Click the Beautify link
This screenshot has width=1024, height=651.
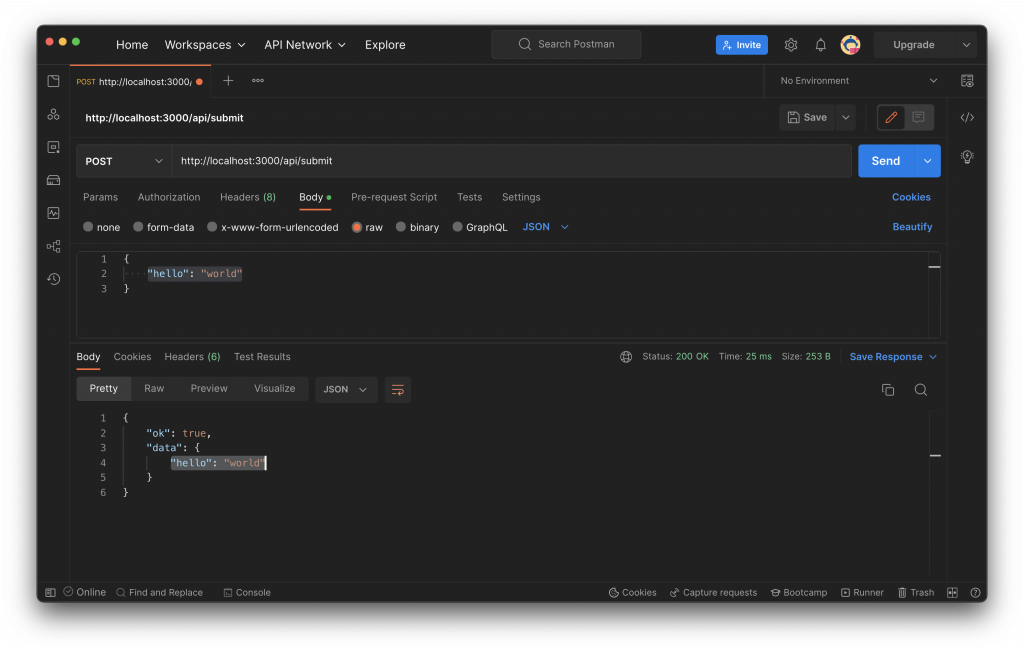tap(912, 227)
